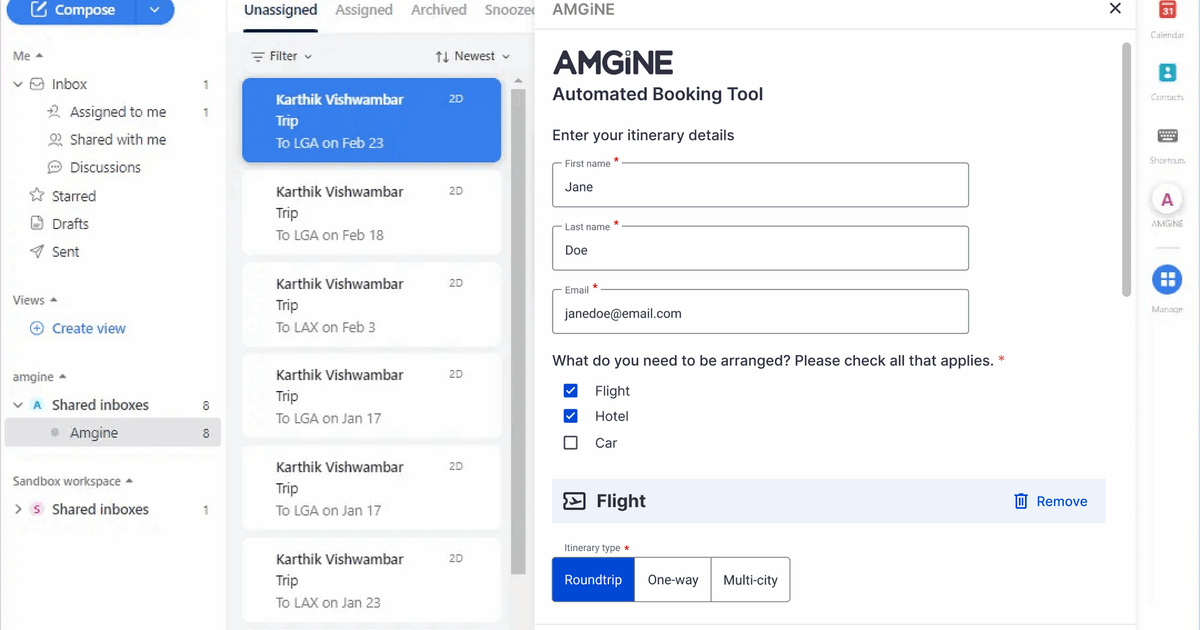This screenshot has height=630, width=1200.
Task: Click the Create view link
Action: 88,328
